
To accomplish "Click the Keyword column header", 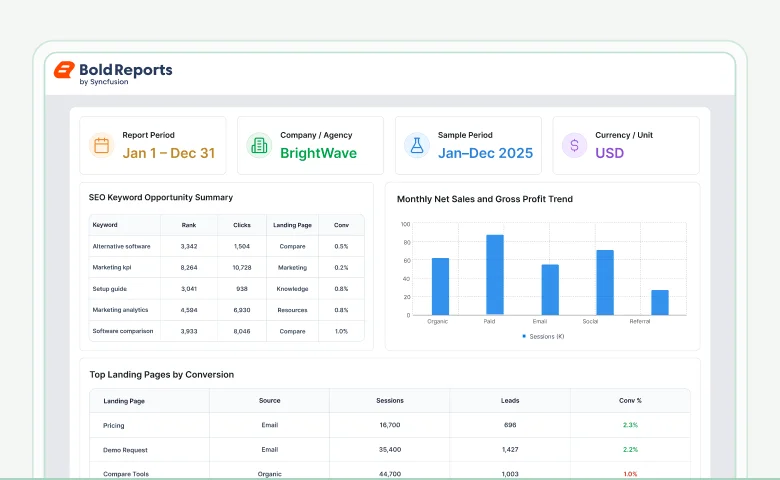I will [105, 225].
